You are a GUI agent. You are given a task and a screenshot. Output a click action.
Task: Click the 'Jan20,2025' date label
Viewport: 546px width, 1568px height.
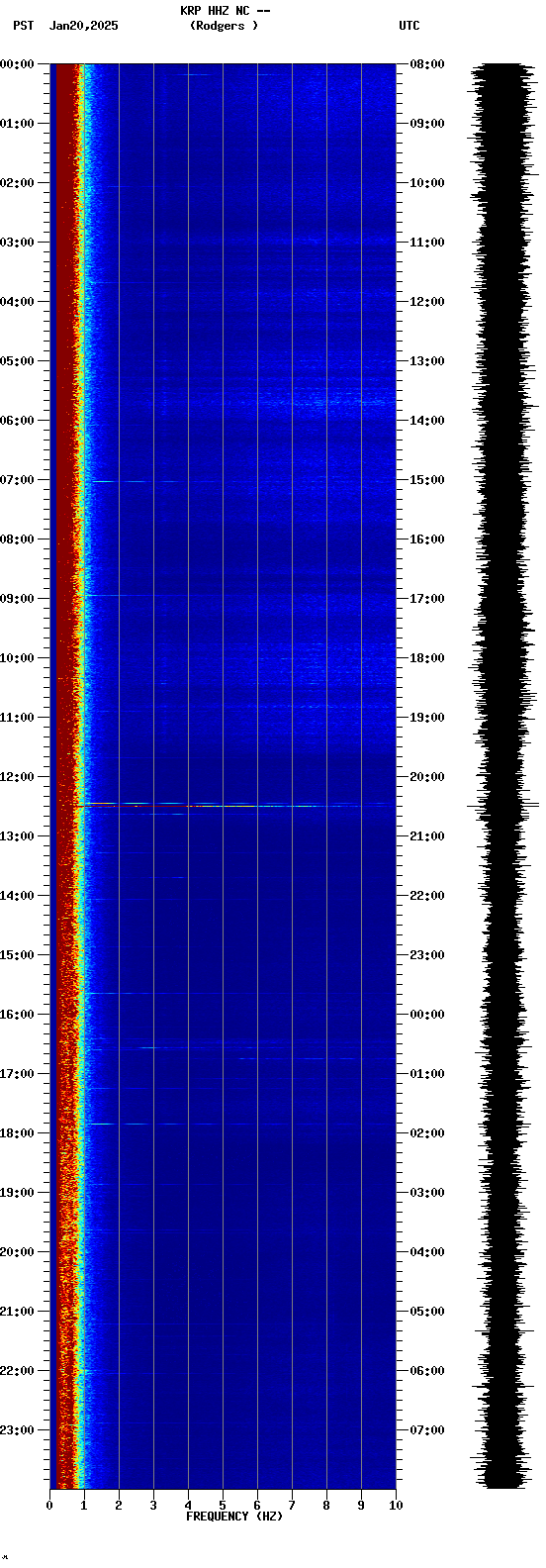click(83, 26)
